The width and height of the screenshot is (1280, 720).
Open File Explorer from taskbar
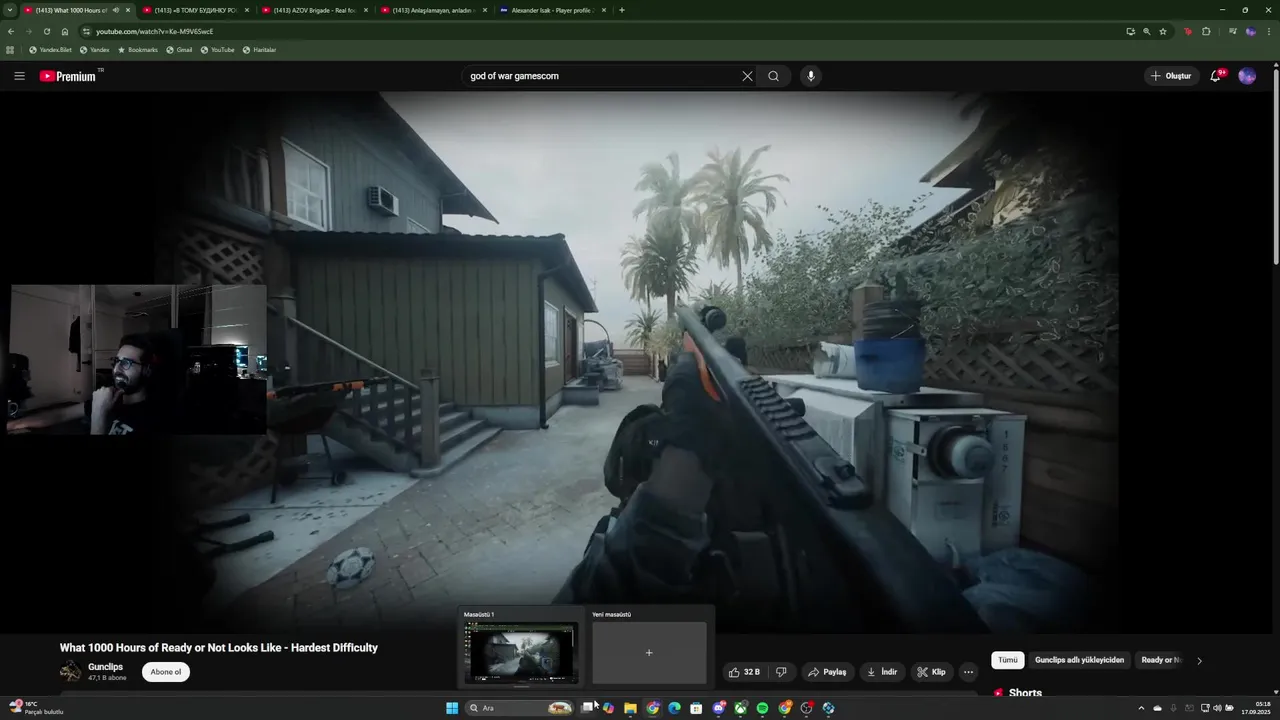(630, 708)
